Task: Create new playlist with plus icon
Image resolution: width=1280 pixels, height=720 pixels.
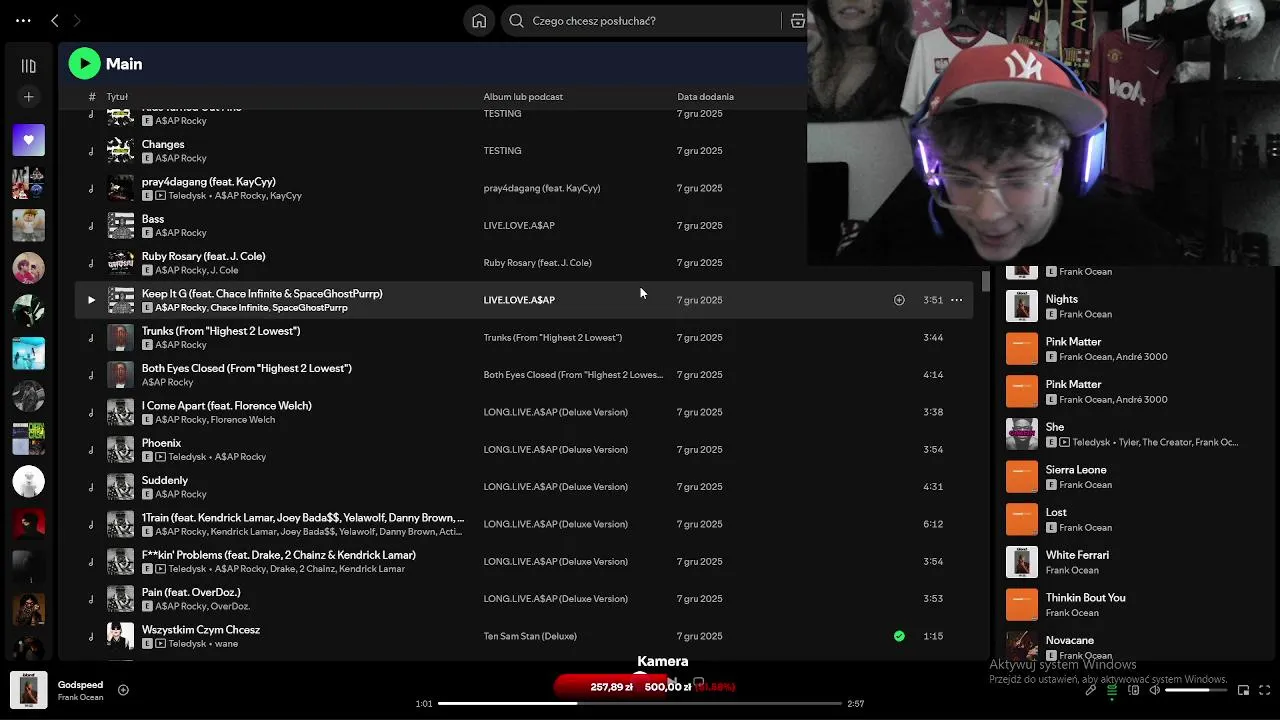Action: [x=28, y=97]
